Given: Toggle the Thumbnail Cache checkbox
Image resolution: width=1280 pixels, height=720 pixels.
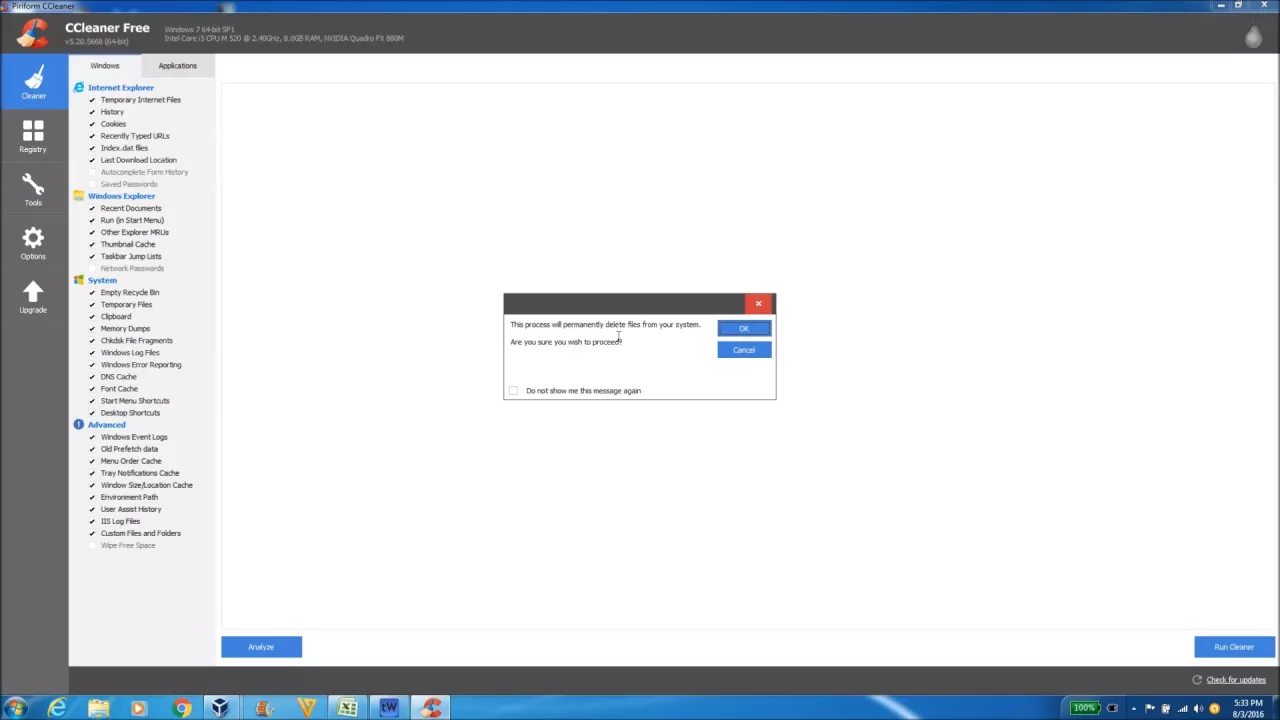Looking at the screenshot, I should (92, 244).
